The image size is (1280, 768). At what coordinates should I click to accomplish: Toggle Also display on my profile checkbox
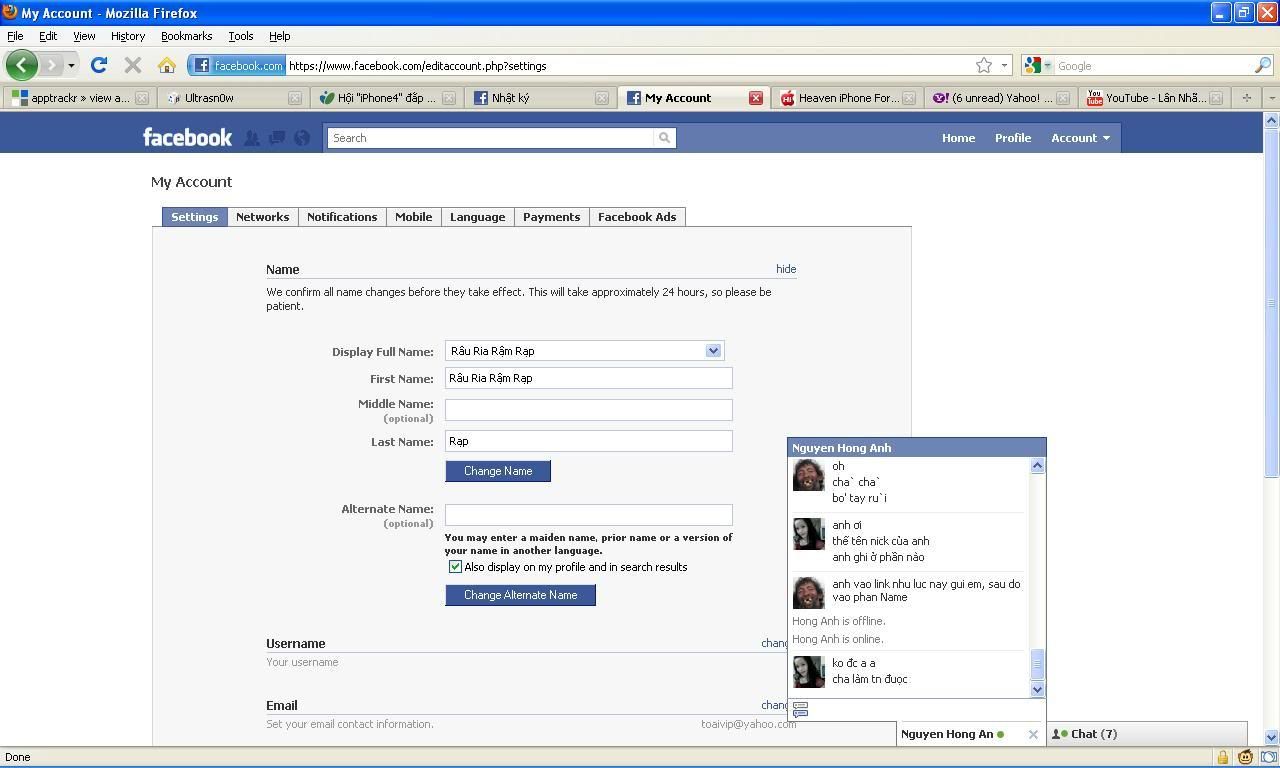click(455, 567)
